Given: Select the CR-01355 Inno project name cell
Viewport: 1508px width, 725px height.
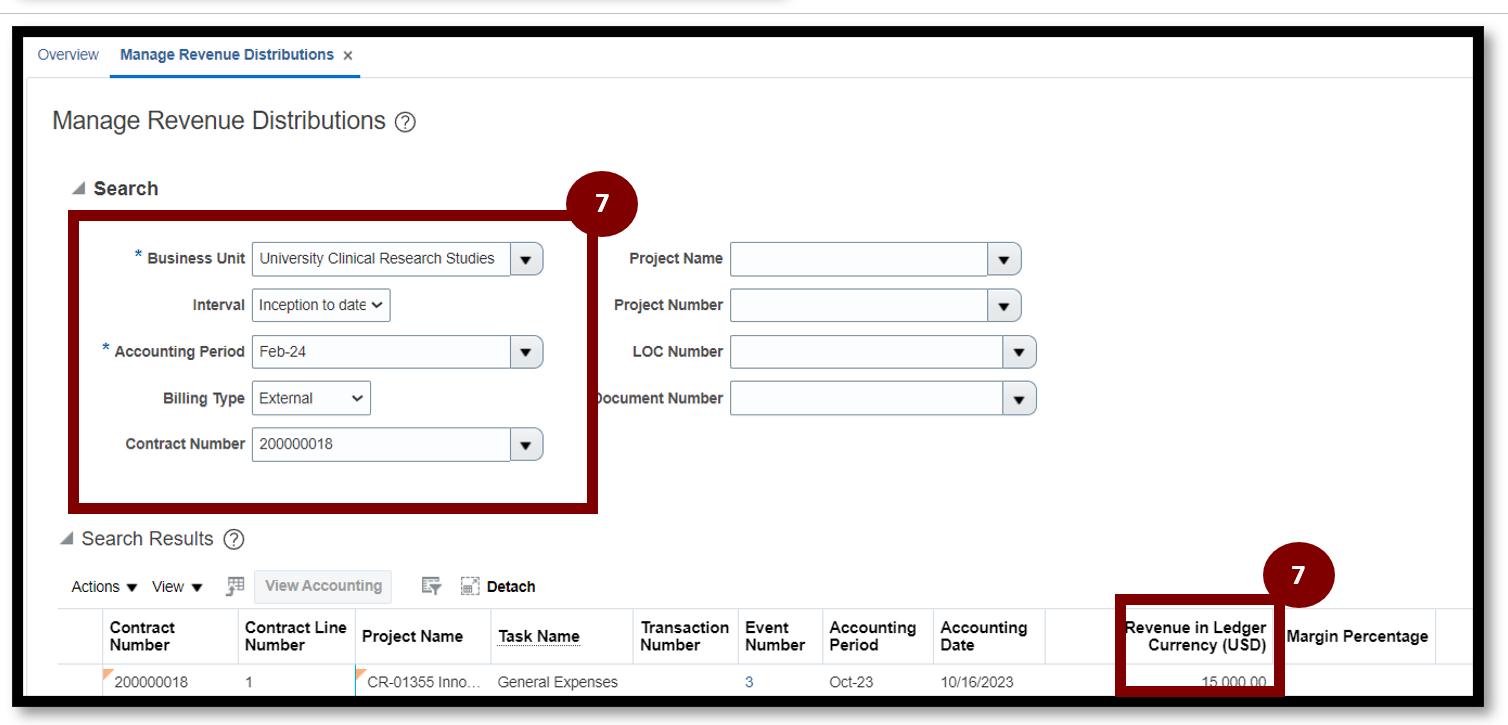Looking at the screenshot, I should 424,682.
